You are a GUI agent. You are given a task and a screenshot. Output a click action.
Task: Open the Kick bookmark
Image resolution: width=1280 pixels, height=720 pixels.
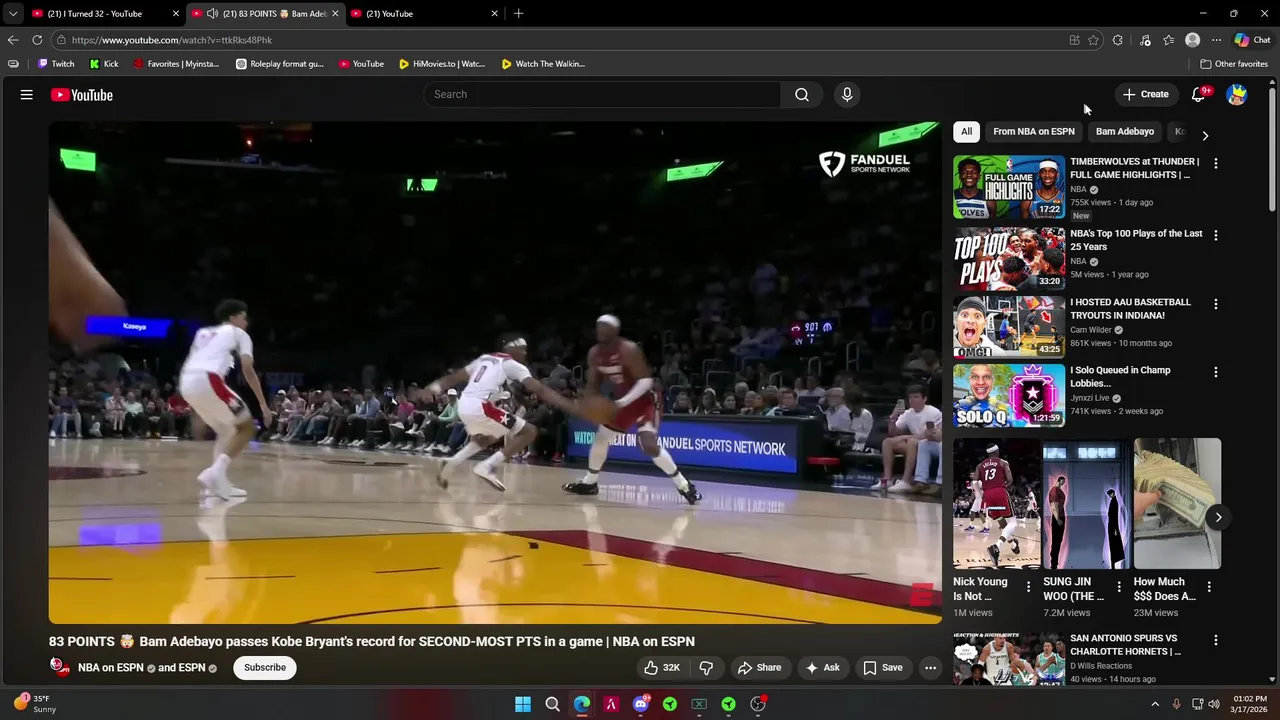[104, 64]
